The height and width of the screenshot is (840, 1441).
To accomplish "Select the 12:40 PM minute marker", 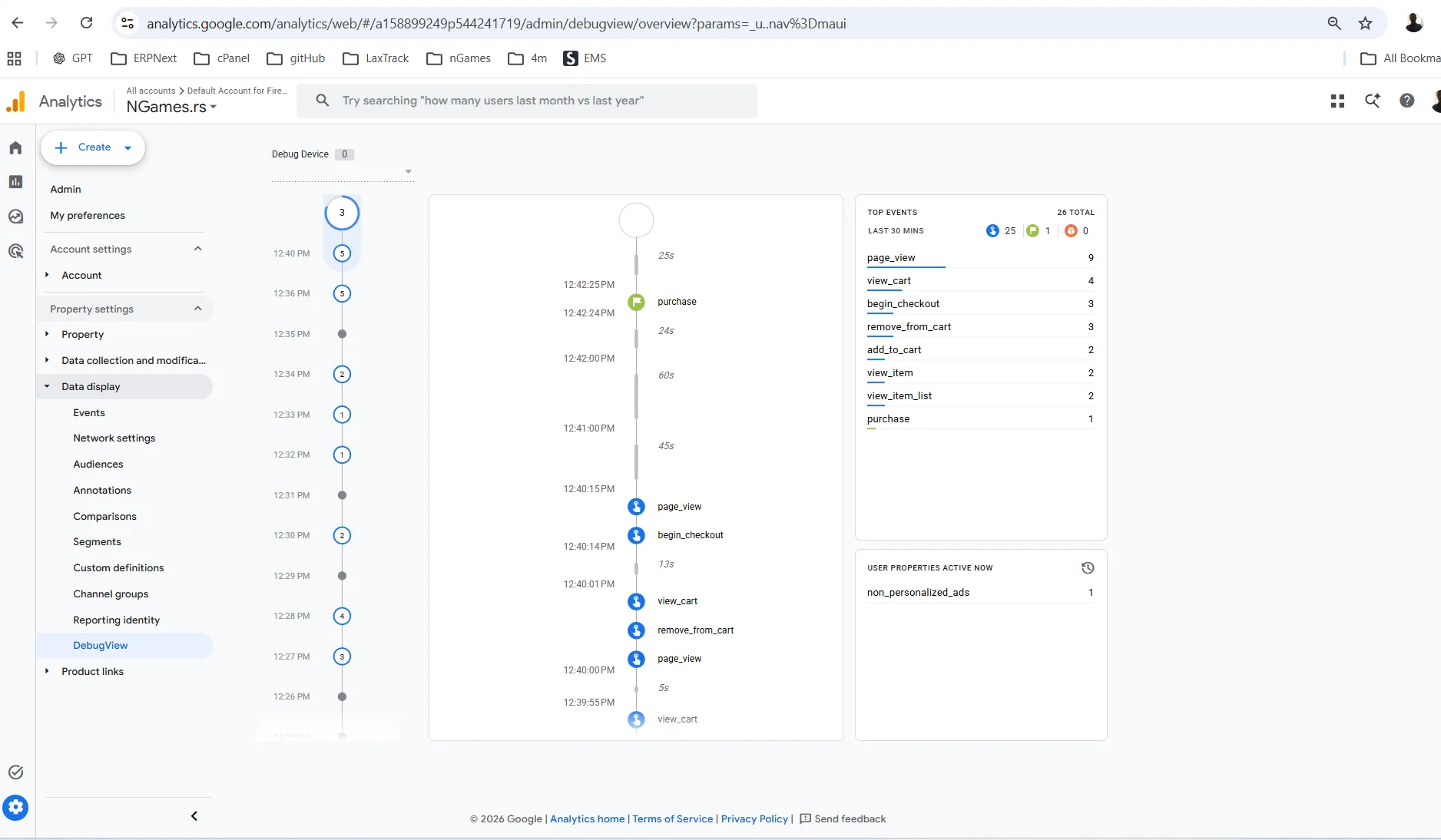I will pyautogui.click(x=342, y=253).
